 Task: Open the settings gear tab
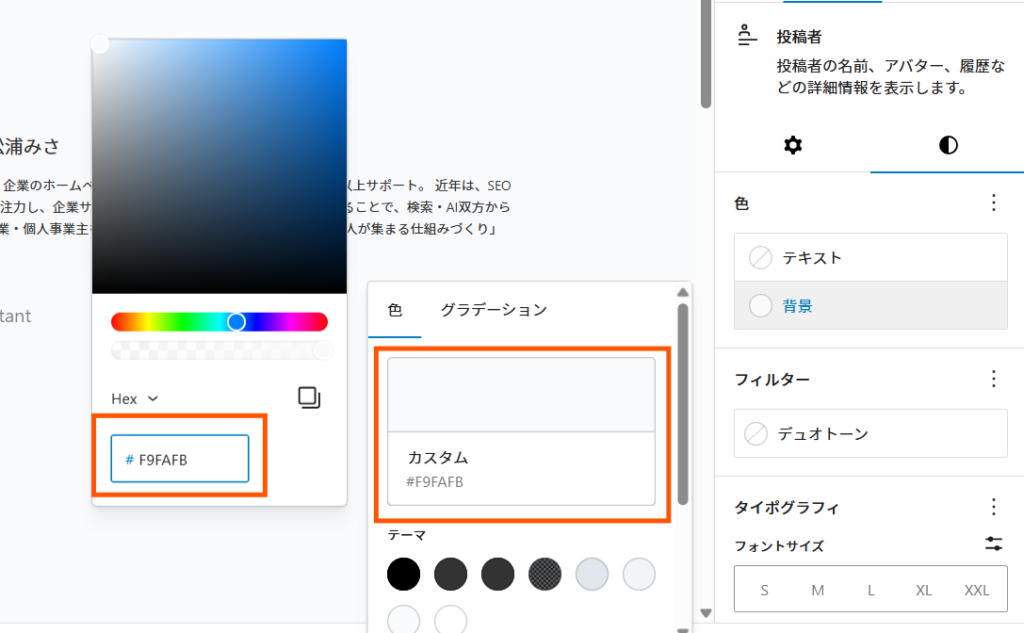[x=792, y=146]
